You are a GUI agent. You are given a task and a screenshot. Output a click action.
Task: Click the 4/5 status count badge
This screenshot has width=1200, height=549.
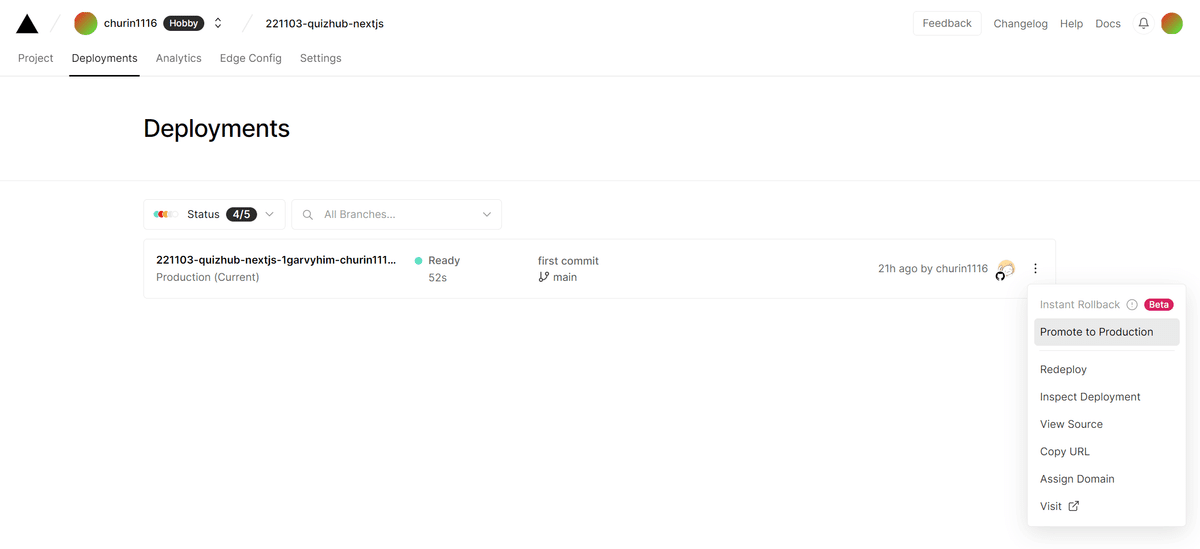[x=241, y=214]
